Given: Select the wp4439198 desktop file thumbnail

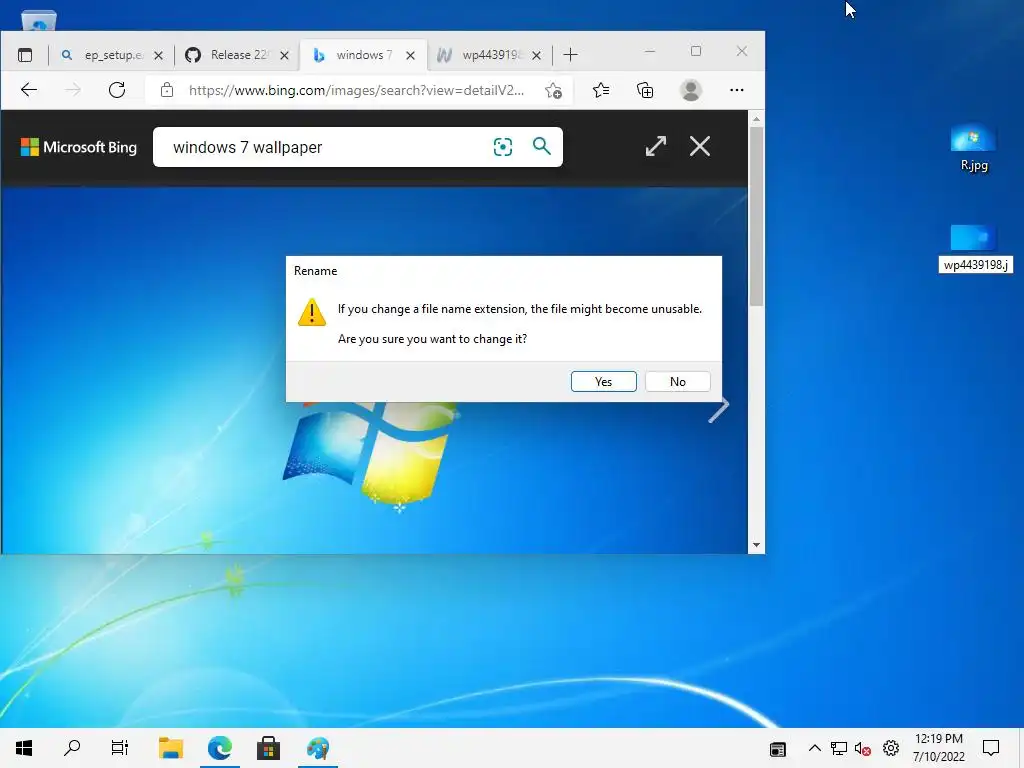Looking at the screenshot, I should point(973,238).
